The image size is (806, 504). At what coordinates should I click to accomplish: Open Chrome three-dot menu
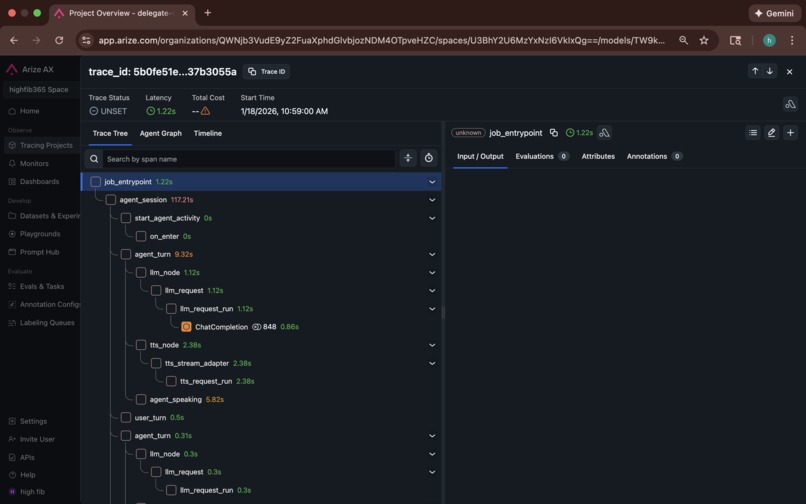click(792, 40)
